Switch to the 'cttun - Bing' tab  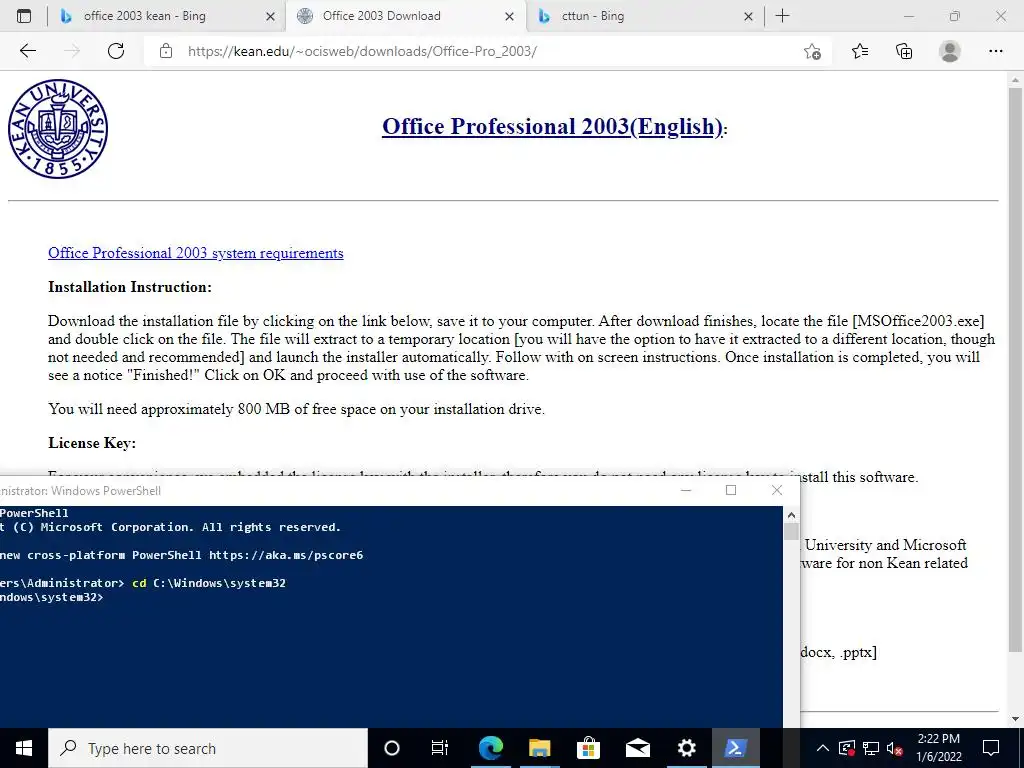592,16
